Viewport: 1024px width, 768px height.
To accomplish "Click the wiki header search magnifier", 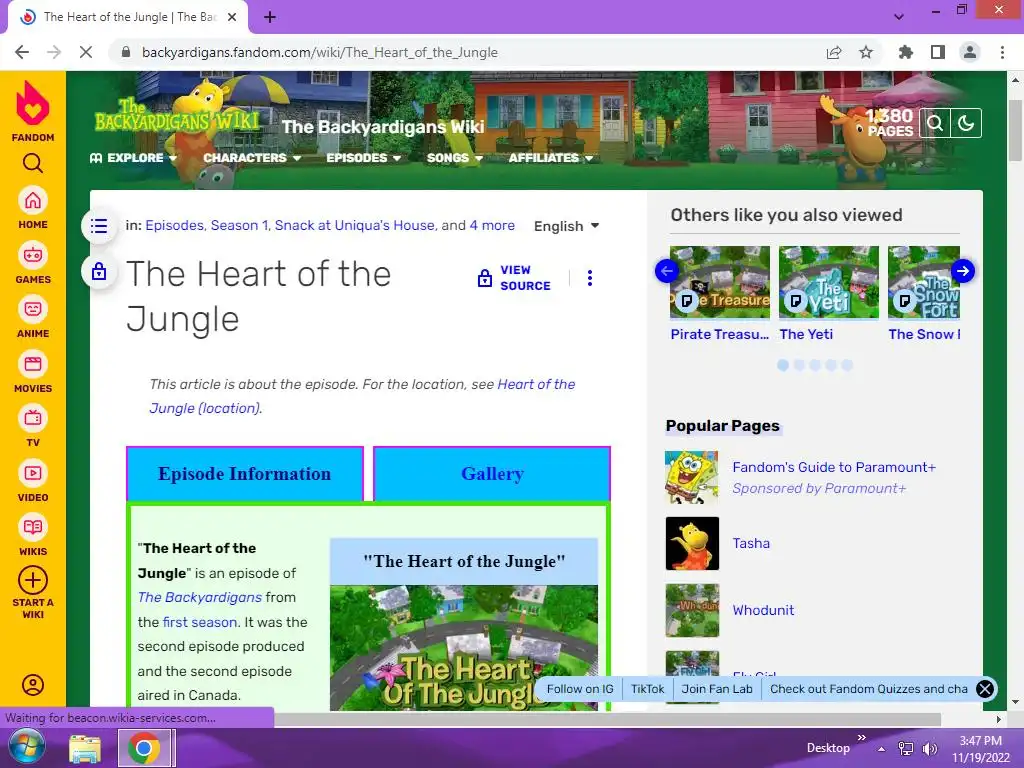I will tap(935, 123).
